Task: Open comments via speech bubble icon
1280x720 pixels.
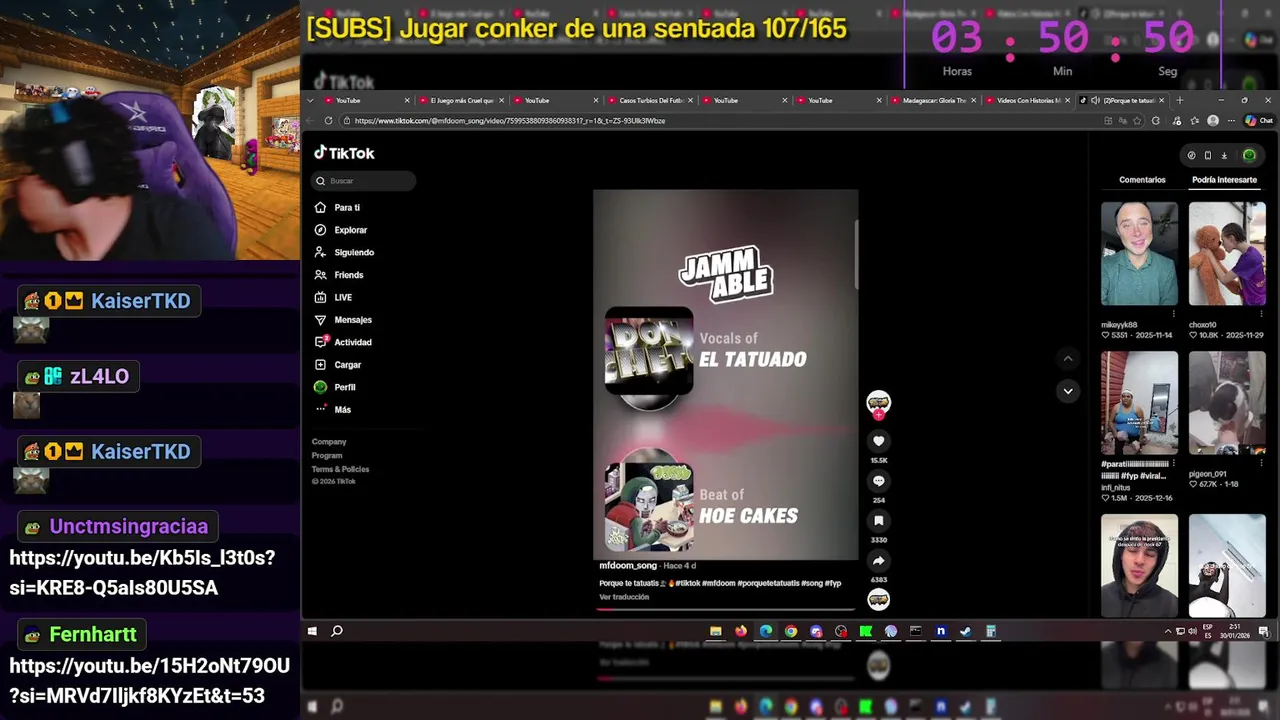Action: [878, 481]
